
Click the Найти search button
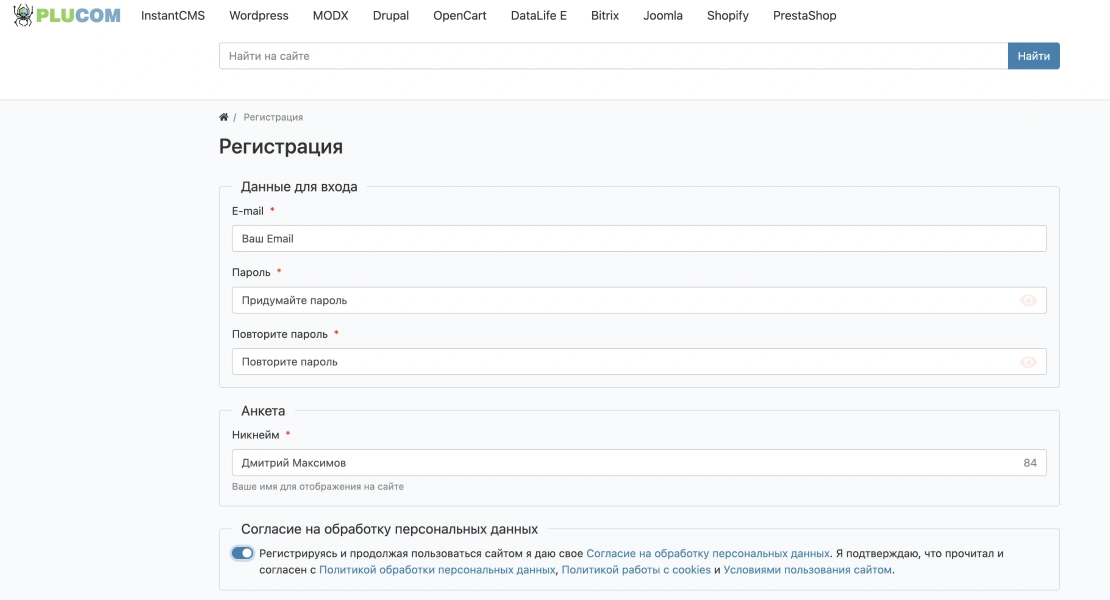tap(1034, 56)
